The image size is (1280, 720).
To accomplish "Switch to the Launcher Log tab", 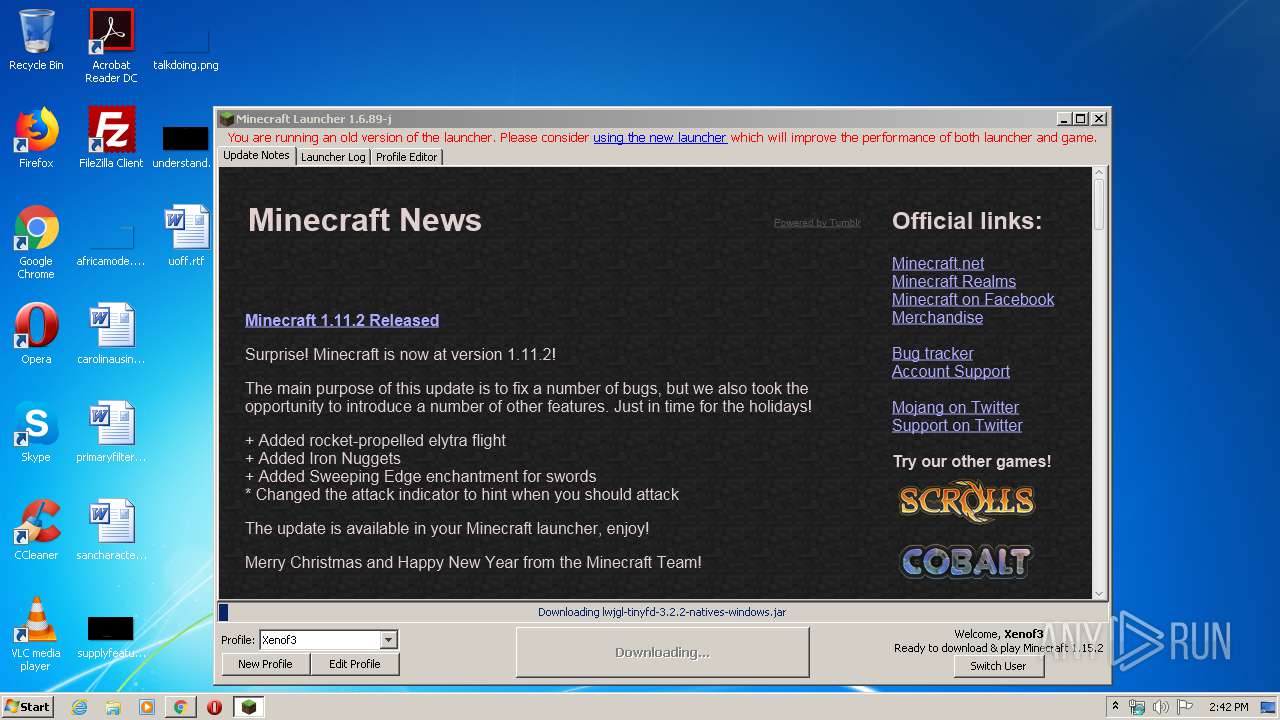I will pyautogui.click(x=333, y=157).
